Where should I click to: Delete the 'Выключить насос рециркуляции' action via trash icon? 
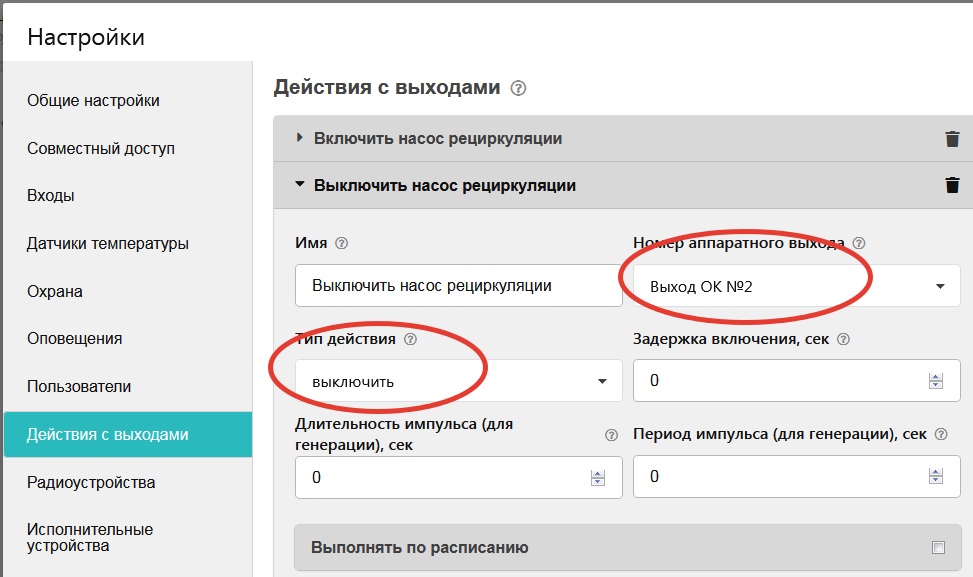952,185
